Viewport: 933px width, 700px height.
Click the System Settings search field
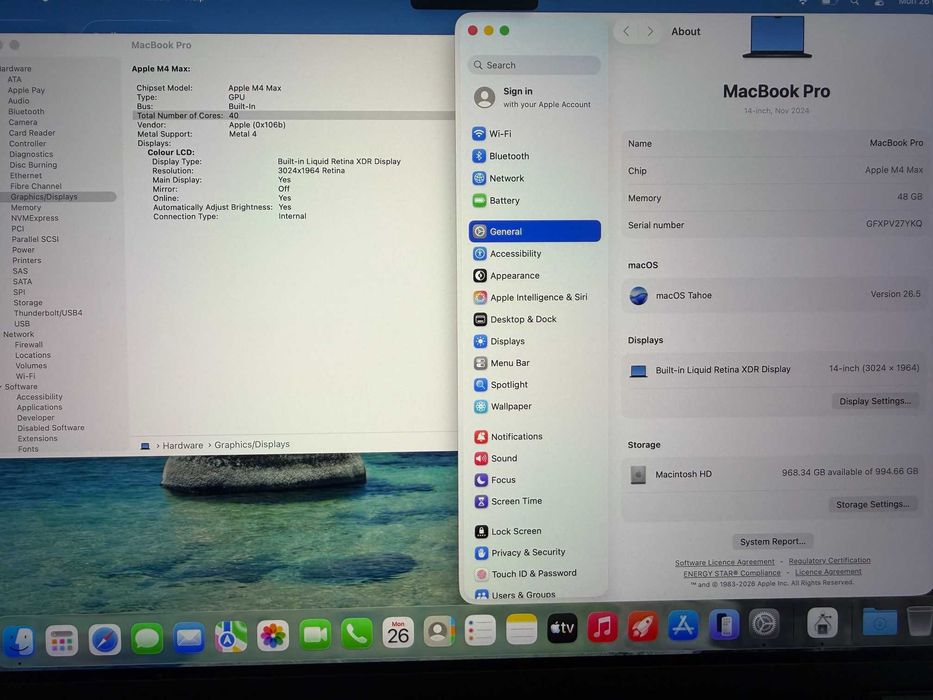(x=534, y=65)
